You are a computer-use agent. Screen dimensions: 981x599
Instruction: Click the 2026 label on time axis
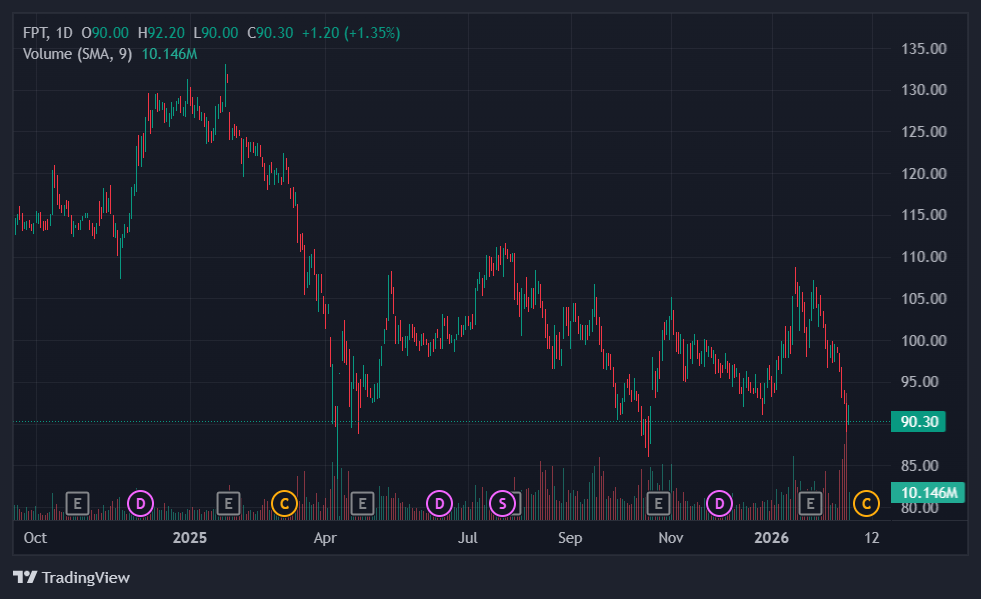click(772, 538)
